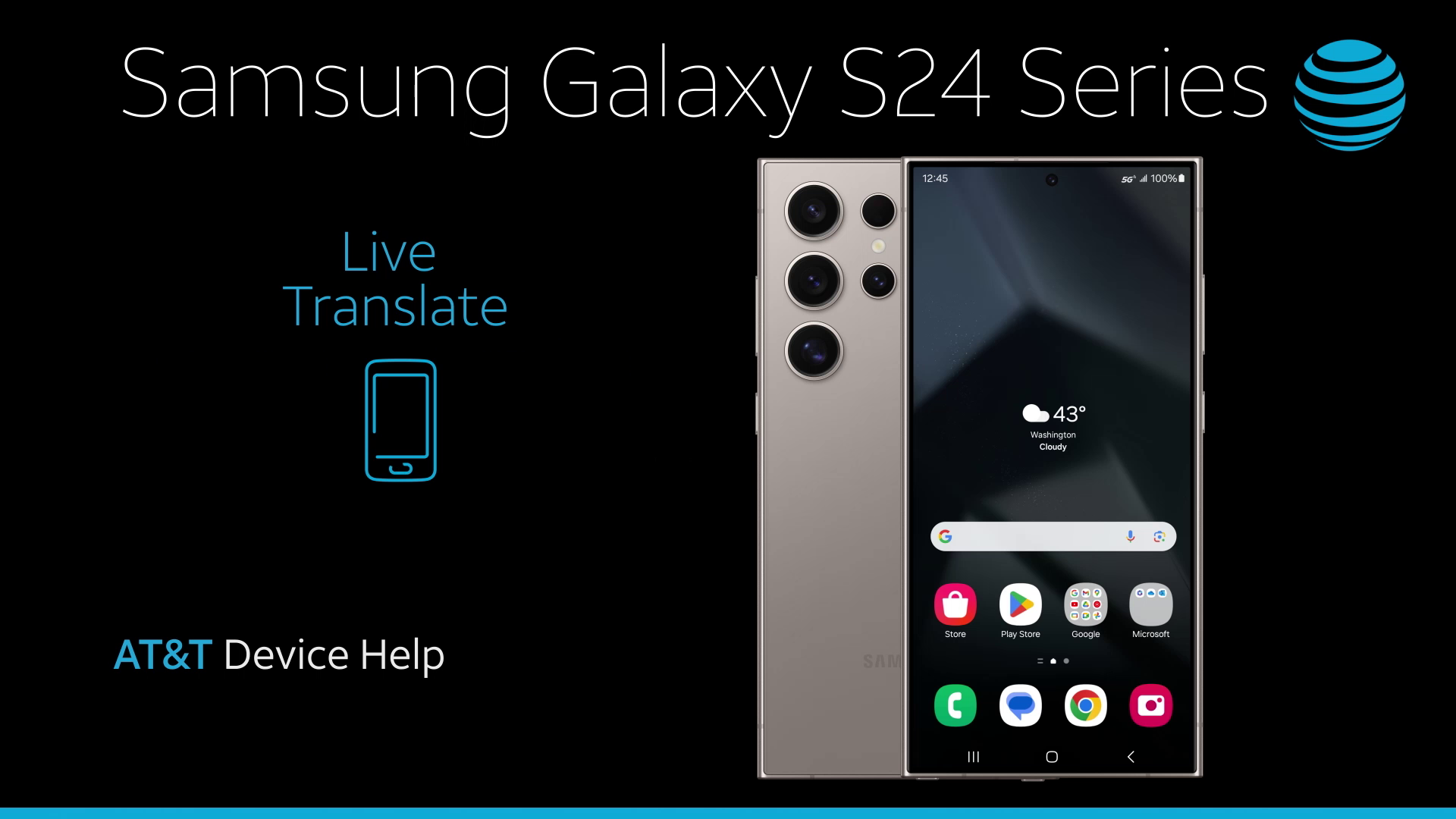This screenshot has width=1456, height=819.
Task: View the 5G signal status icon
Action: point(1123,179)
